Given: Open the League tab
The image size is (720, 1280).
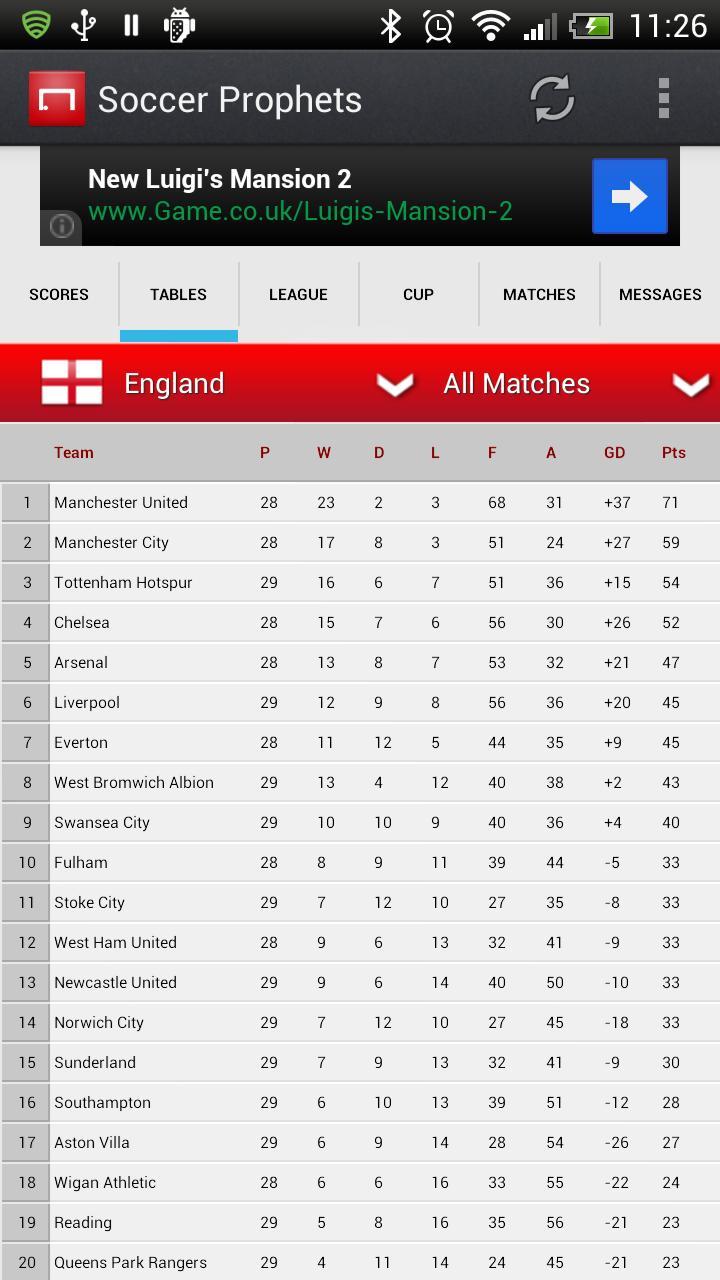Looking at the screenshot, I should click(x=298, y=295).
